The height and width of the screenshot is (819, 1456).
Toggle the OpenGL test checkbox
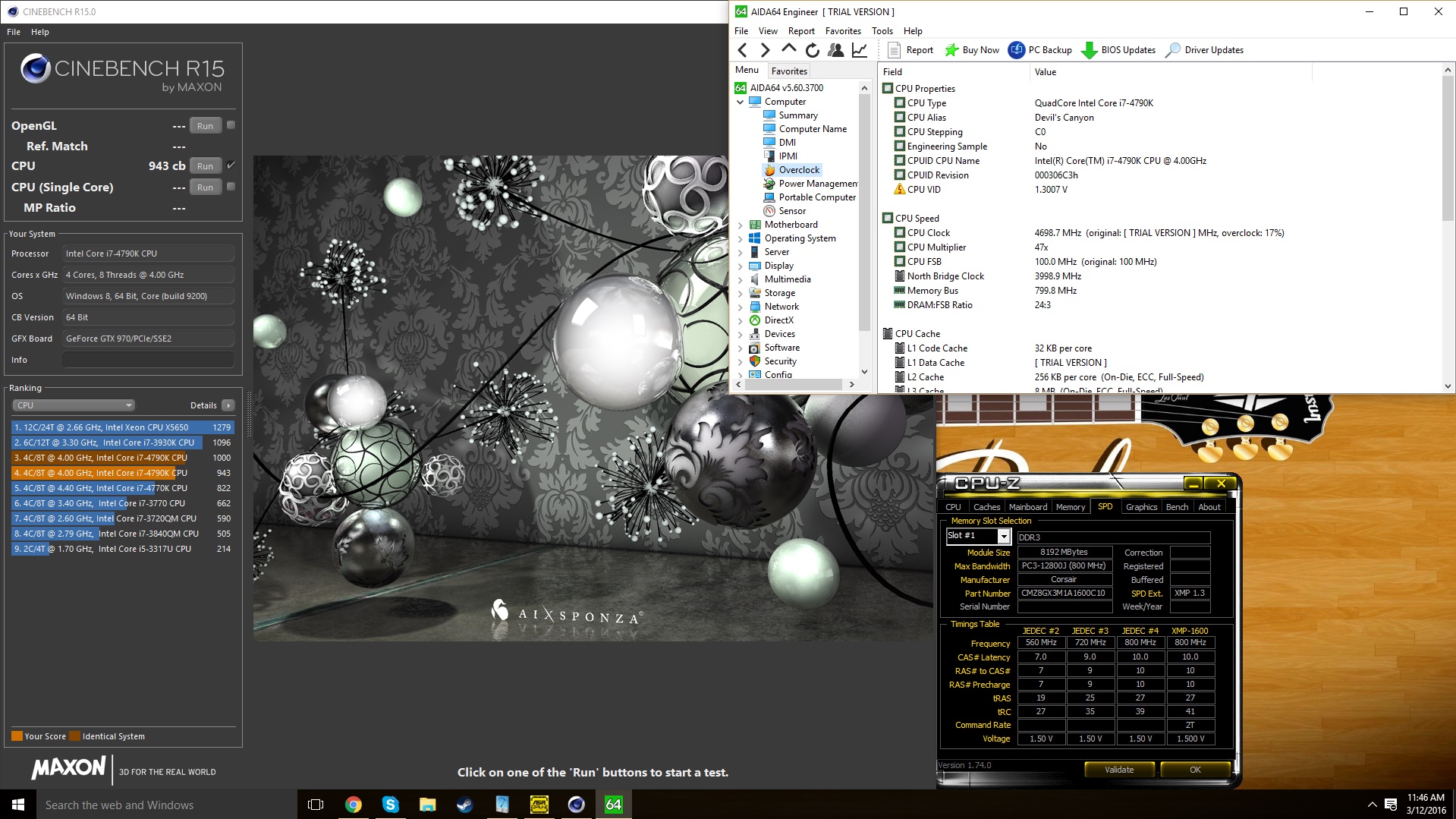231,125
